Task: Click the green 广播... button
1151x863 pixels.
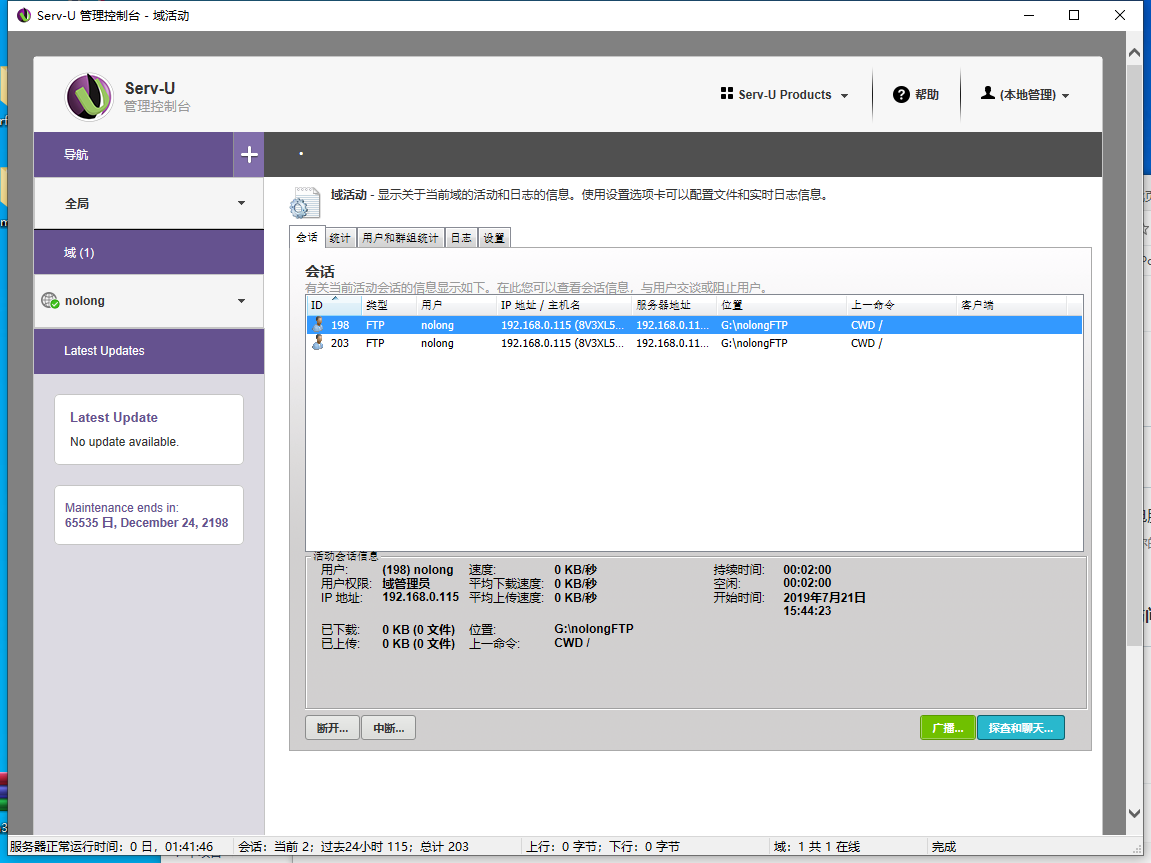Action: coord(947,728)
